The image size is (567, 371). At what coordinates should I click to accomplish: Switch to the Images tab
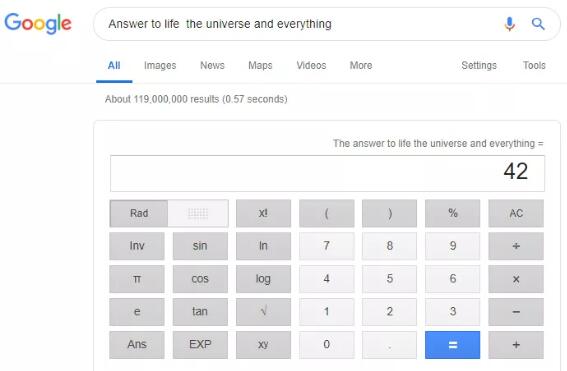click(x=160, y=65)
